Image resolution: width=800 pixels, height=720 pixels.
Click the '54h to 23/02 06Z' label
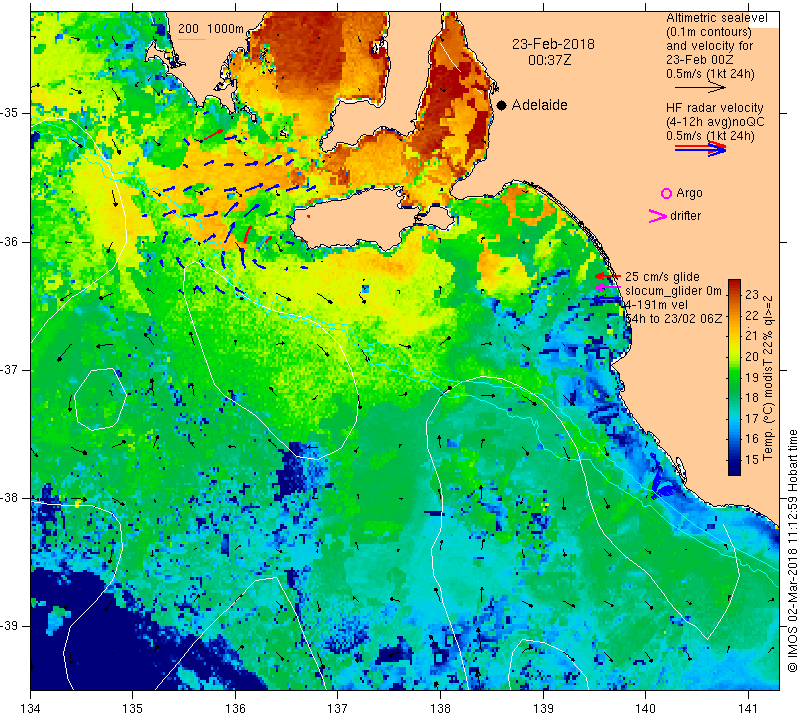click(674, 318)
